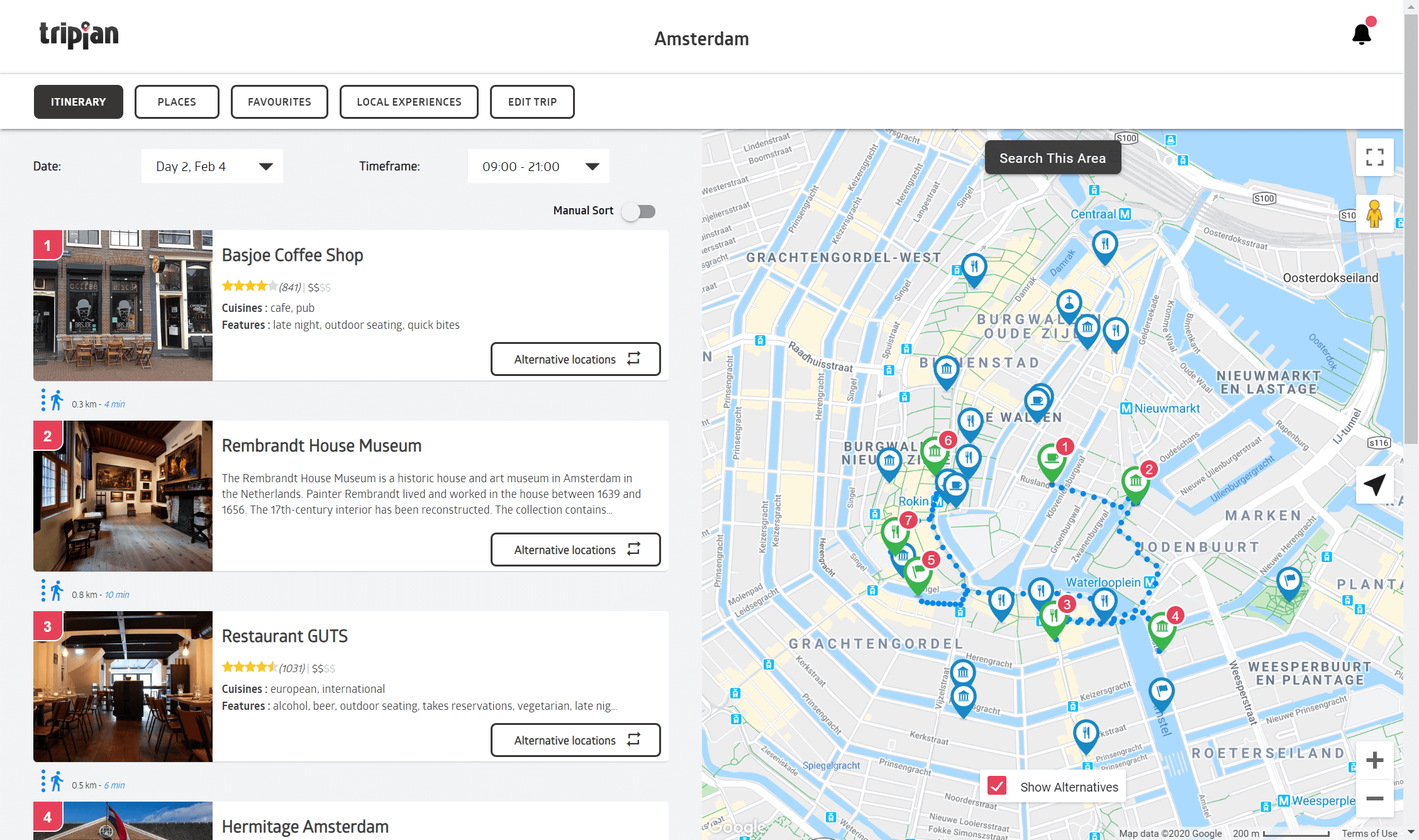The width and height of the screenshot is (1419, 840).
Task: Select blue restaurant pin near Kerkstraat
Action: 1086,736
